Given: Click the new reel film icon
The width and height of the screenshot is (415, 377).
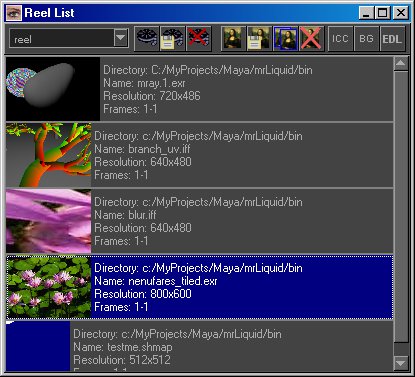Looking at the screenshot, I should pyautogui.click(x=147, y=39).
